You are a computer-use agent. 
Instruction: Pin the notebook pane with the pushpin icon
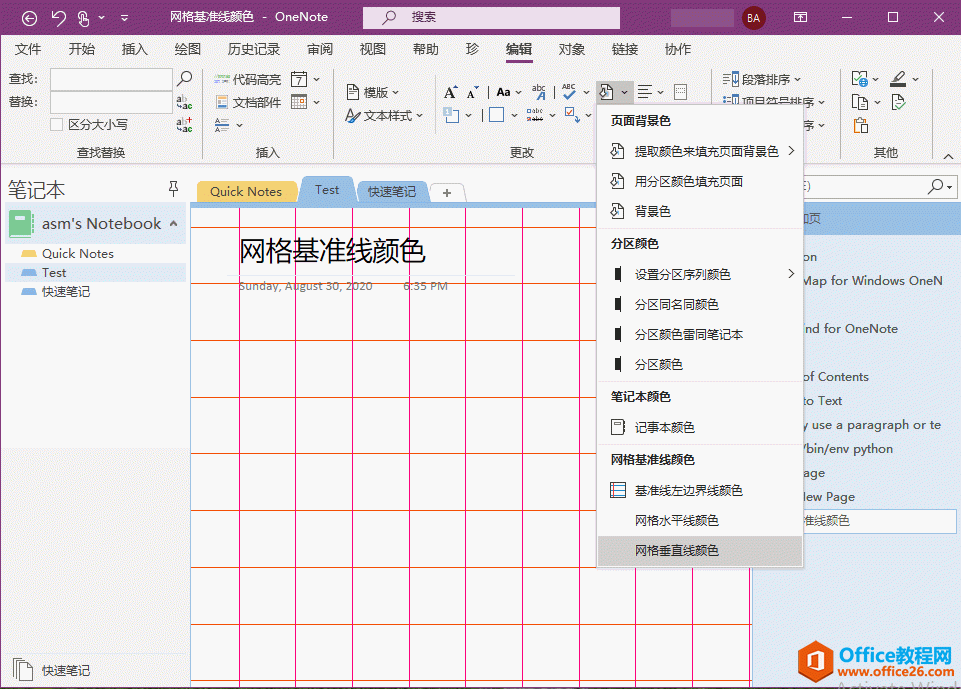[174, 189]
